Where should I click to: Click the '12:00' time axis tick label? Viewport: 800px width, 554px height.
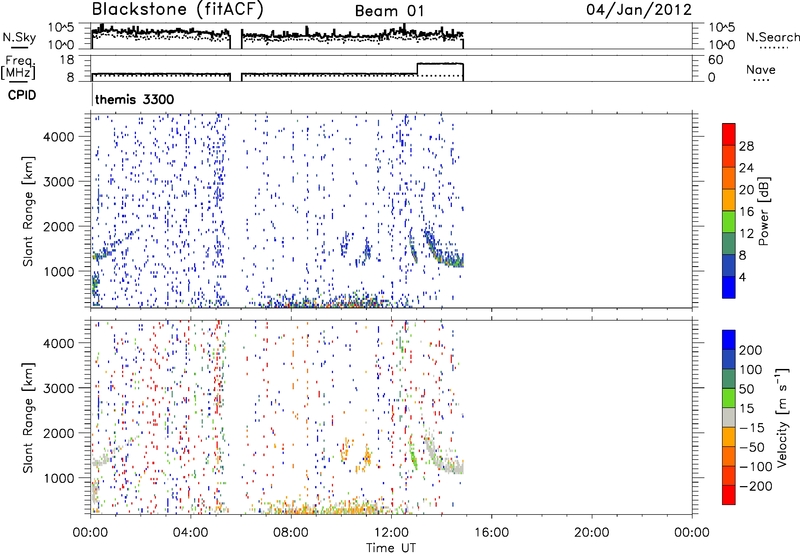[x=391, y=533]
